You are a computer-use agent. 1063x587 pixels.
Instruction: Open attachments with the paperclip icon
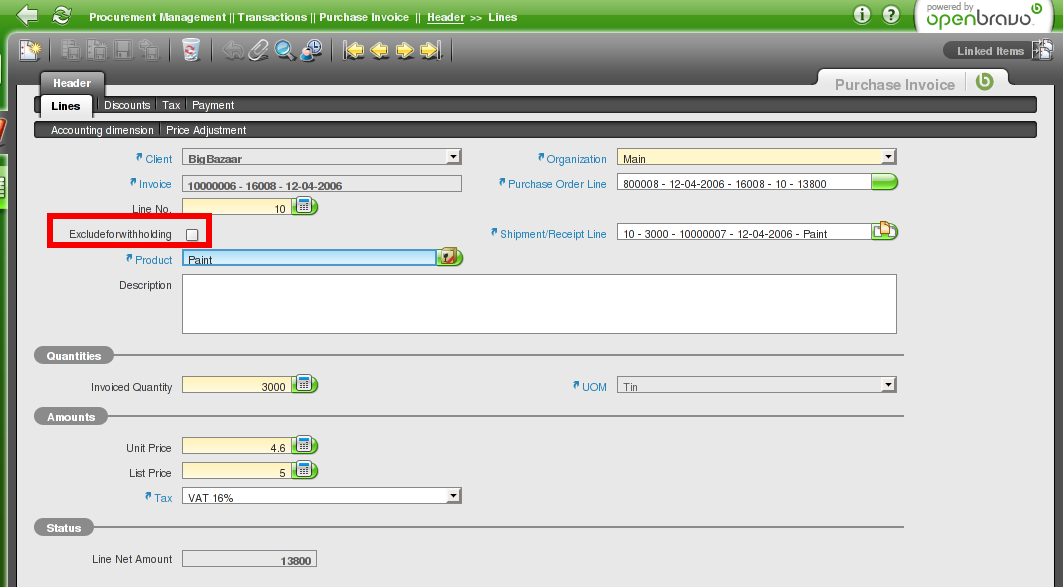coord(259,50)
